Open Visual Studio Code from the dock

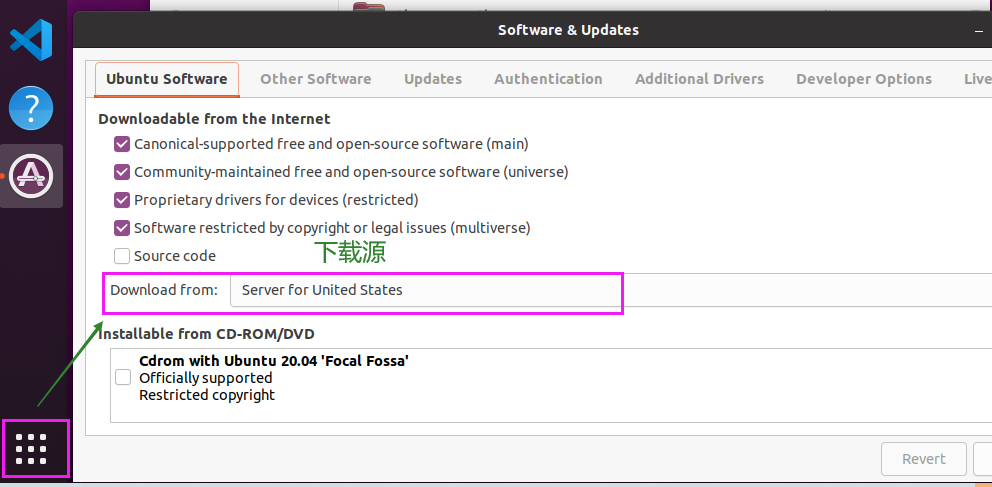tap(31, 41)
